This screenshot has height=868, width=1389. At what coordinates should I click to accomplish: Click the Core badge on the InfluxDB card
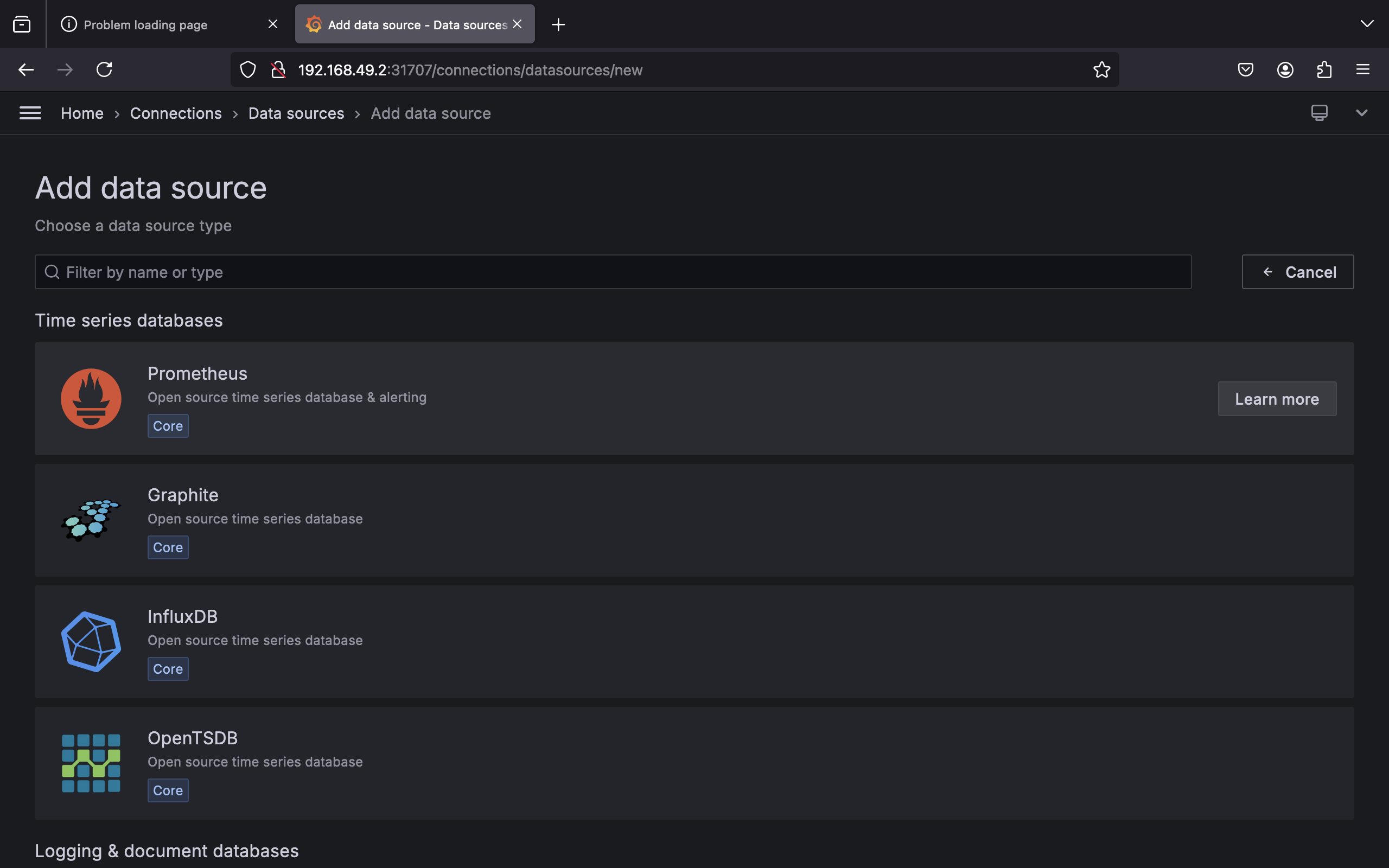point(168,669)
